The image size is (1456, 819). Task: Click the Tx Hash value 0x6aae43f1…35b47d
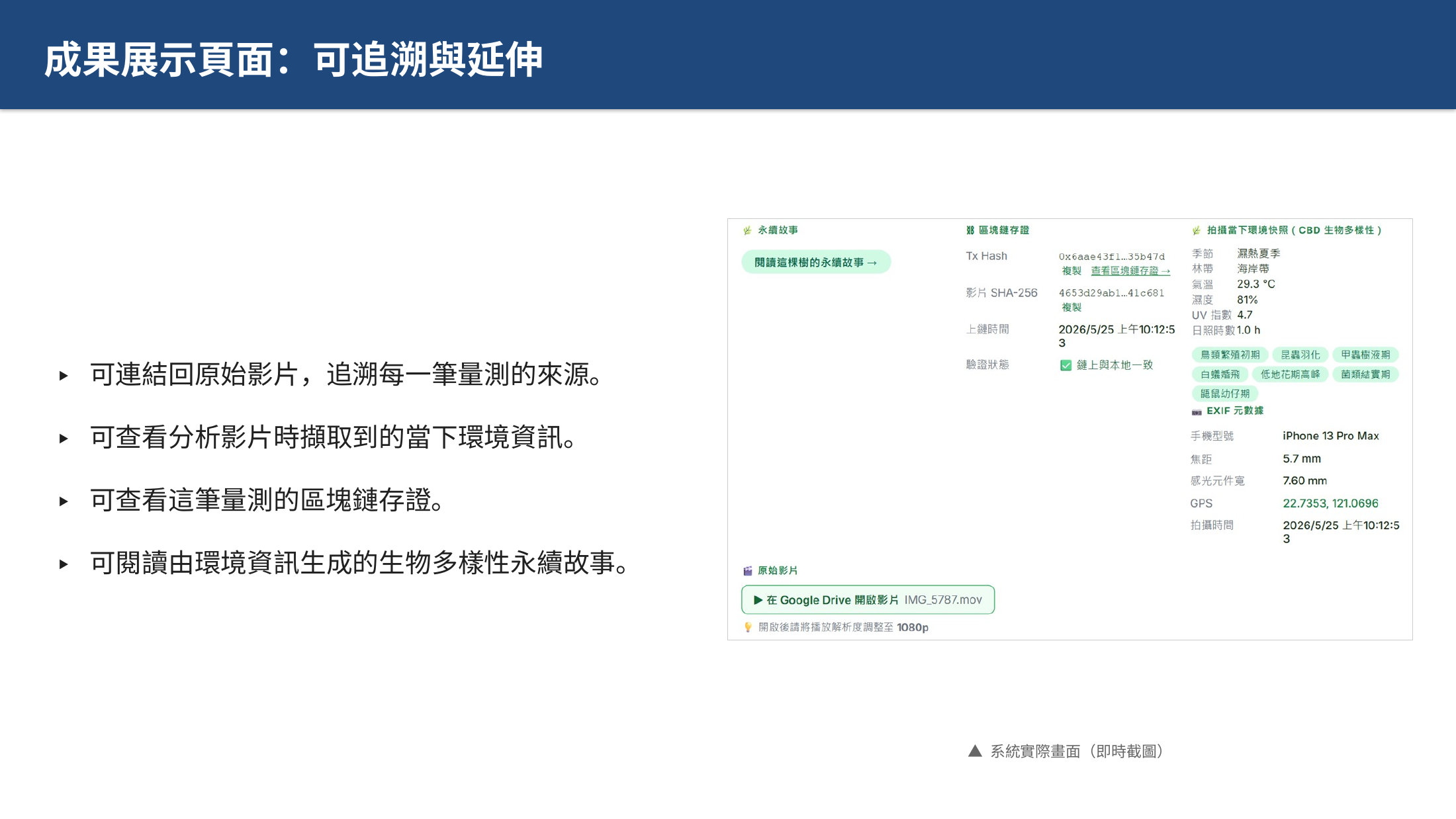[1112, 257]
